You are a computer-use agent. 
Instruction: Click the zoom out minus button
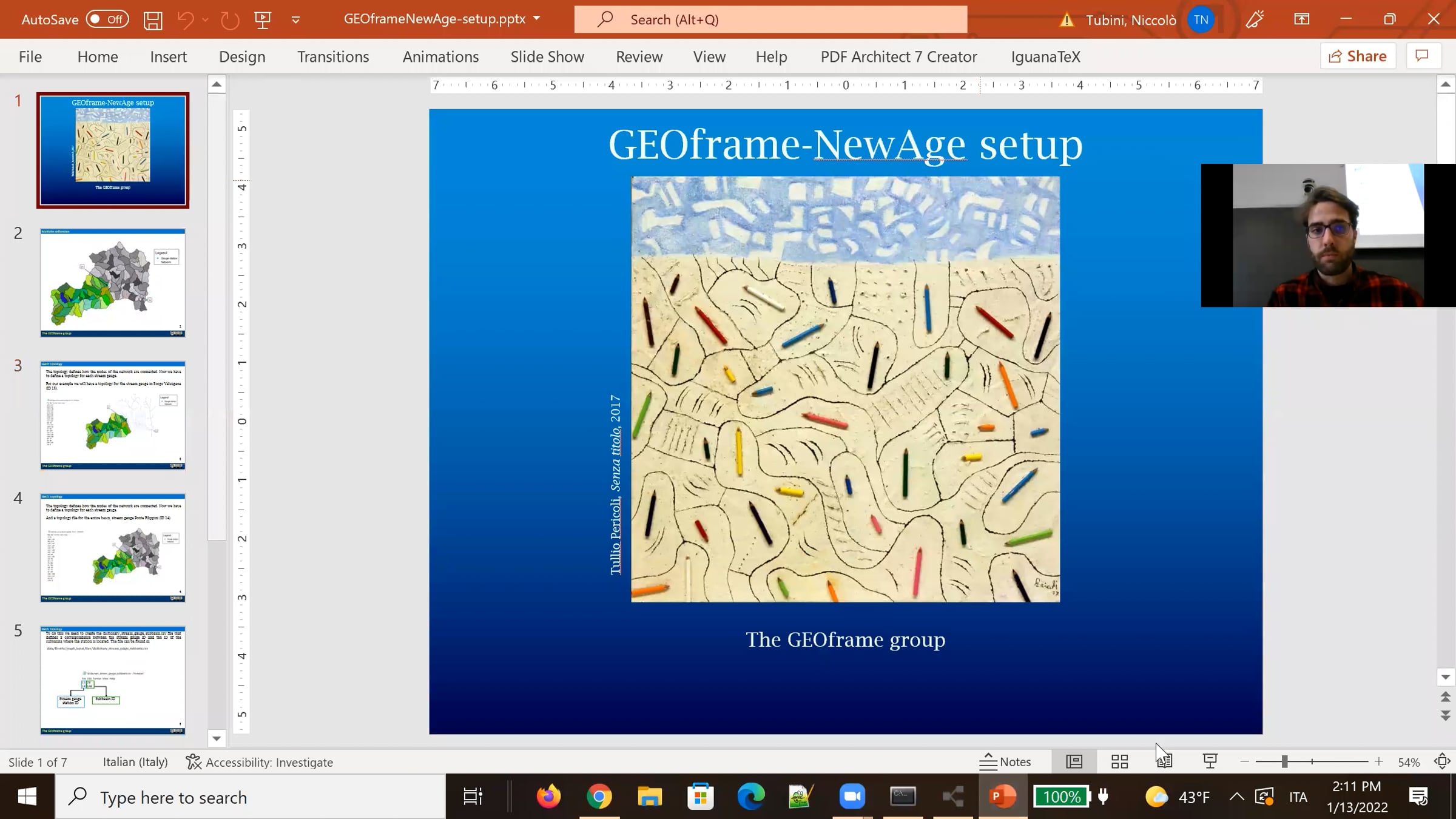point(1245,761)
